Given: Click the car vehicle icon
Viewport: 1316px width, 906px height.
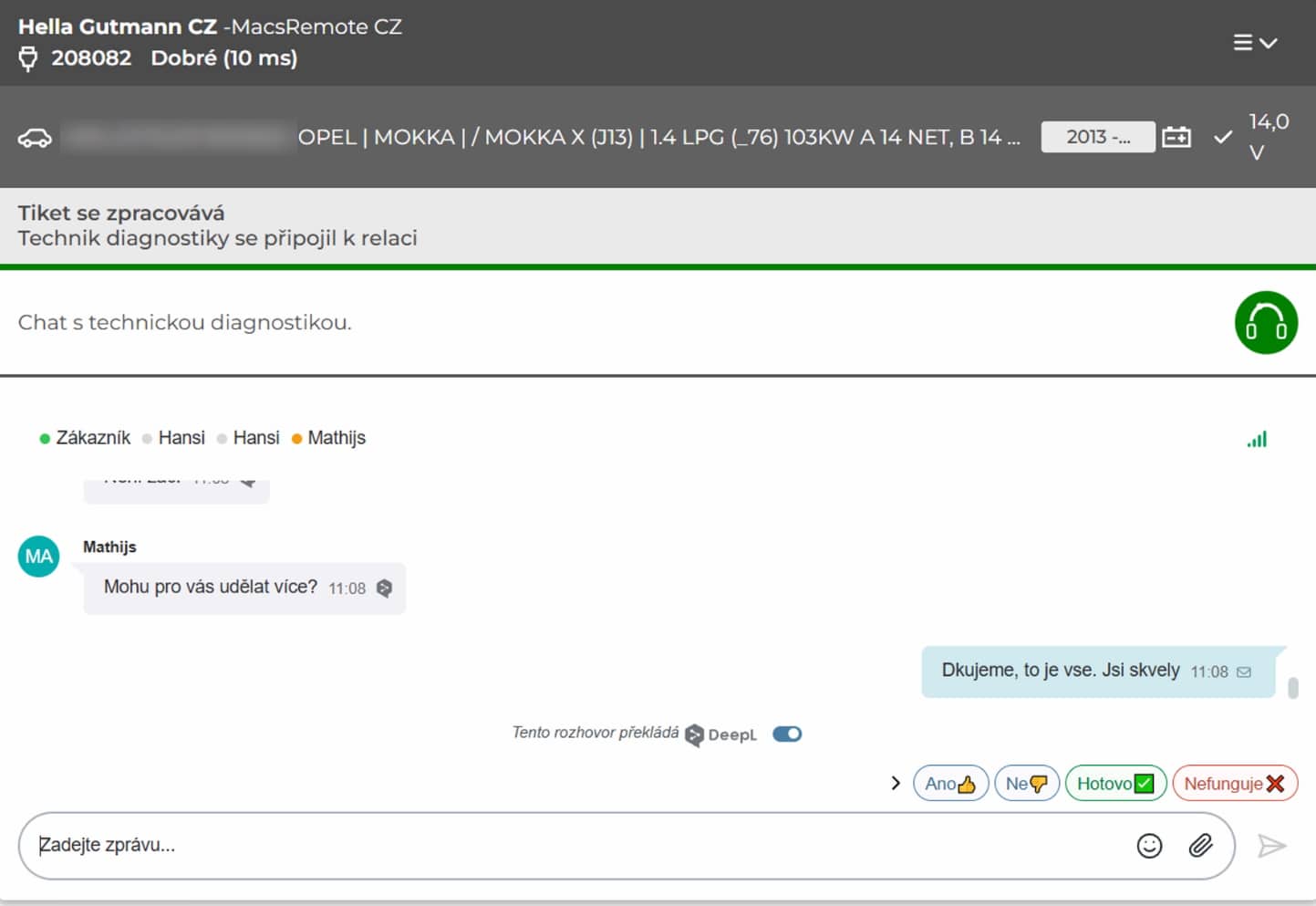Looking at the screenshot, I should coord(35,138).
